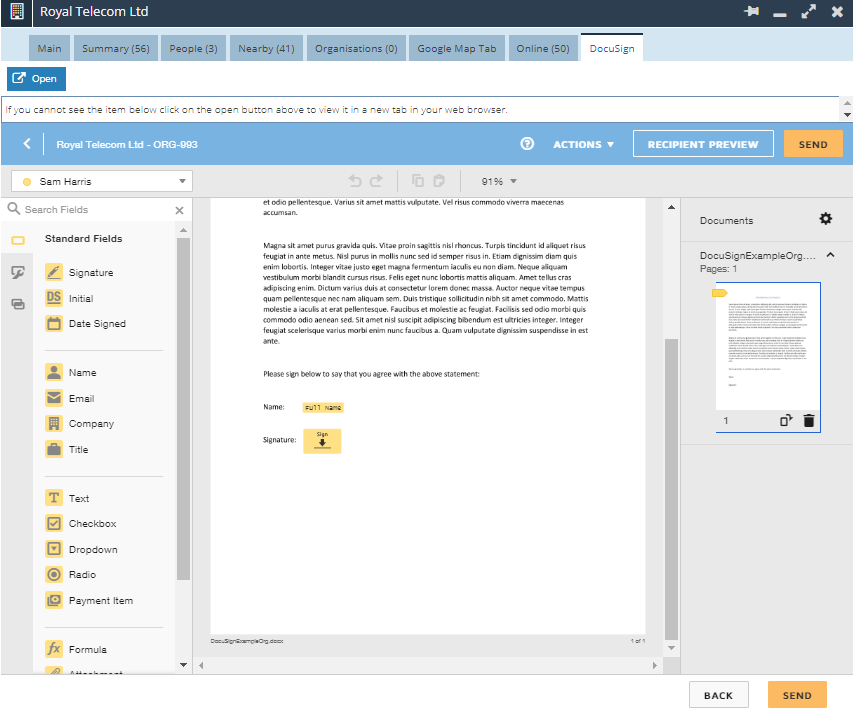This screenshot has height=713, width=853.
Task: Go back using the left chevron
Action: point(27,144)
